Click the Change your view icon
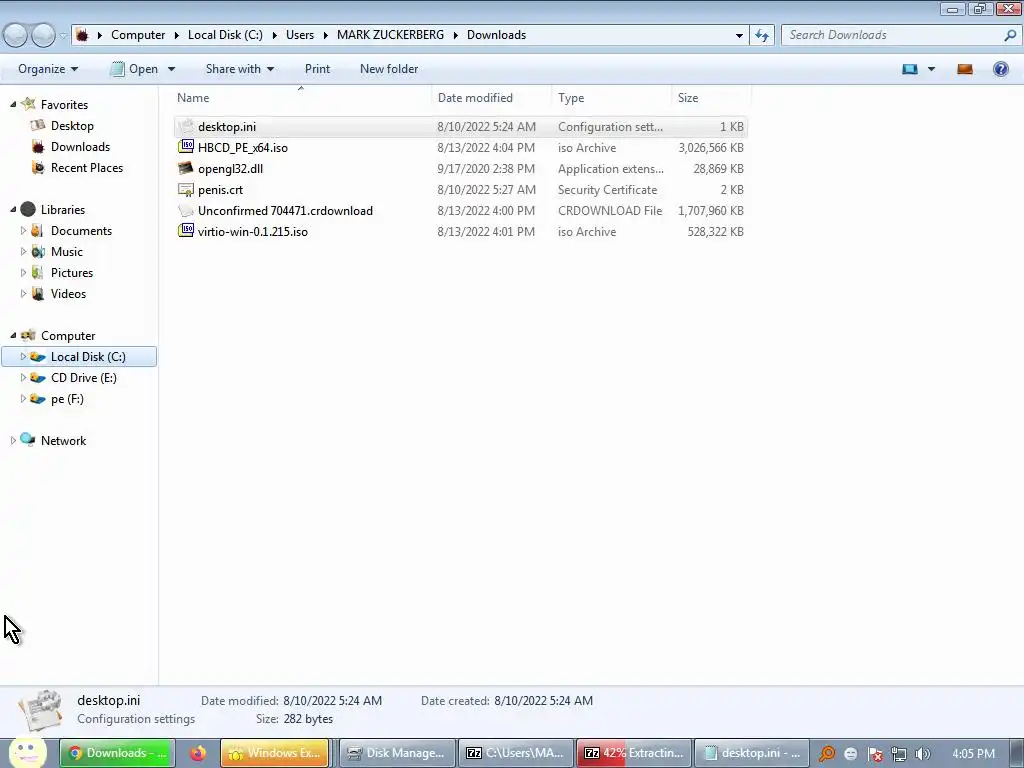Viewport: 1024px width, 768px height. (x=910, y=69)
